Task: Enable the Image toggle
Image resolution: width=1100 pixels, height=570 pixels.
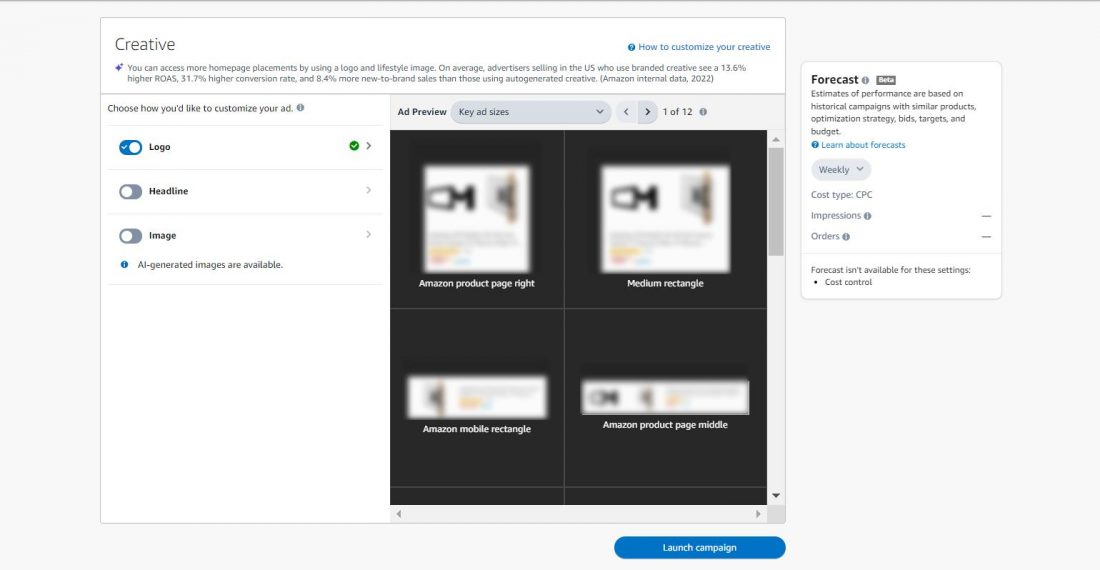Action: click(130, 236)
